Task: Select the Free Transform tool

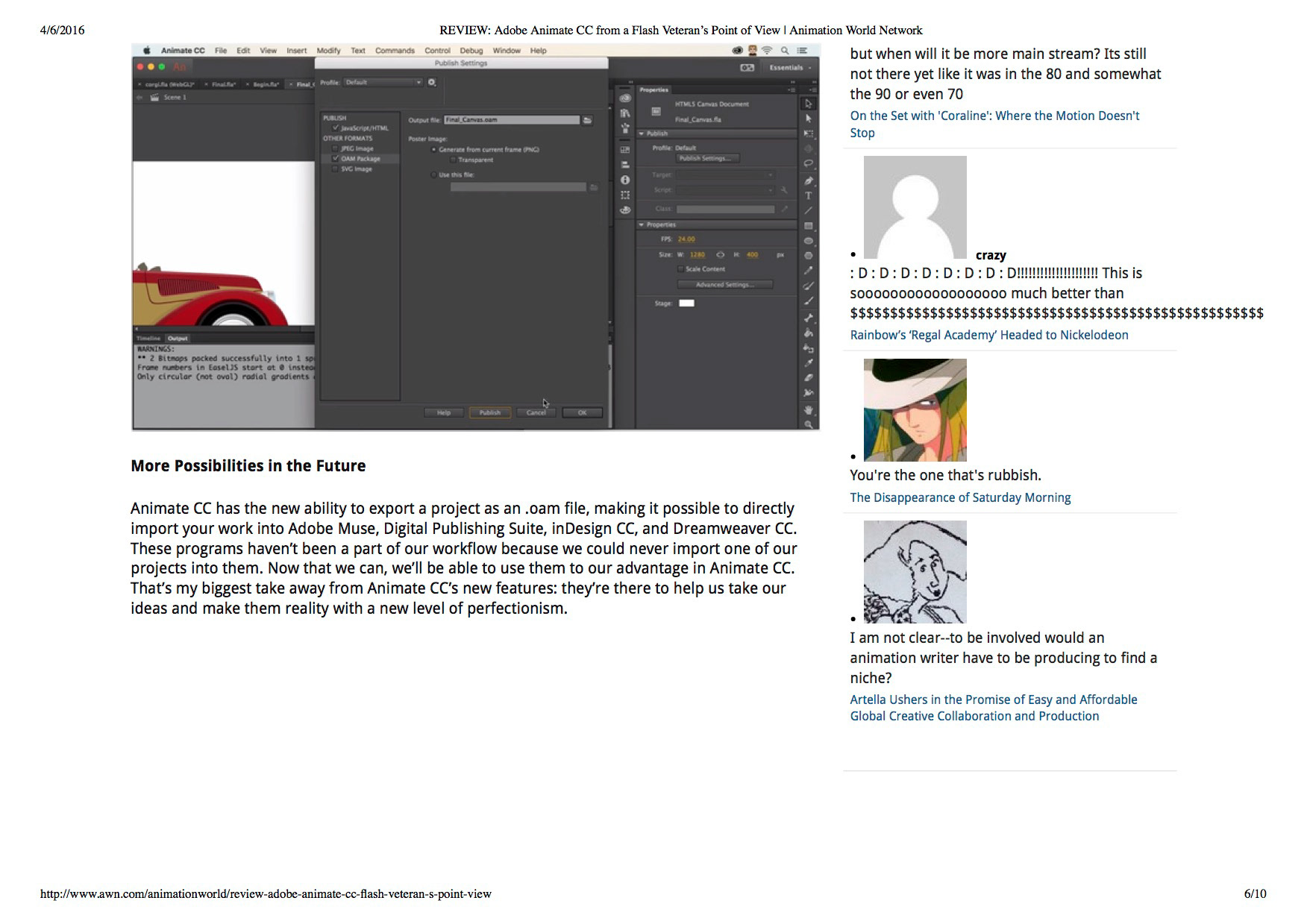Action: (x=809, y=133)
